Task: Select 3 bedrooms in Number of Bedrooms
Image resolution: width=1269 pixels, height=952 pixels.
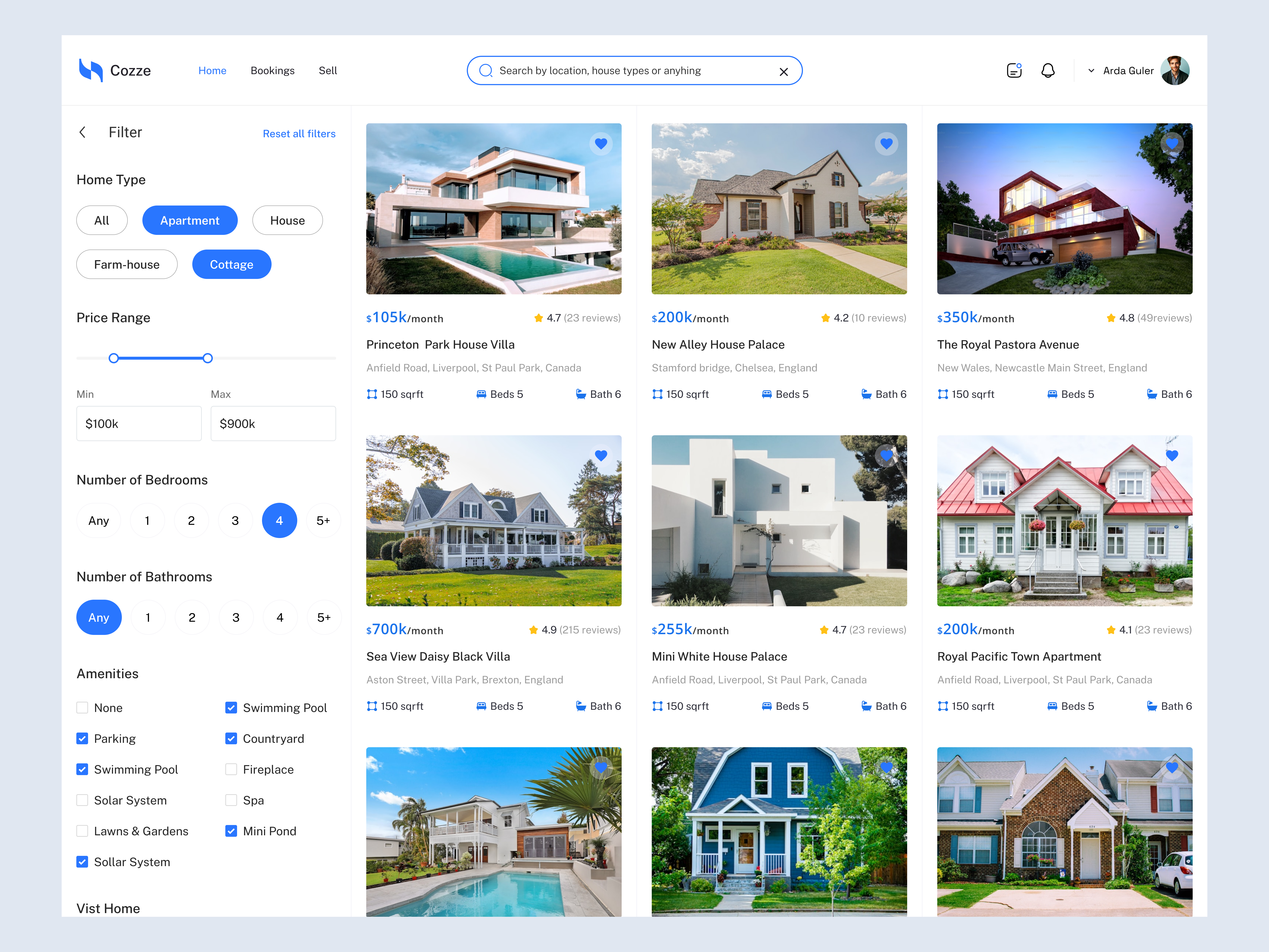Action: click(235, 520)
